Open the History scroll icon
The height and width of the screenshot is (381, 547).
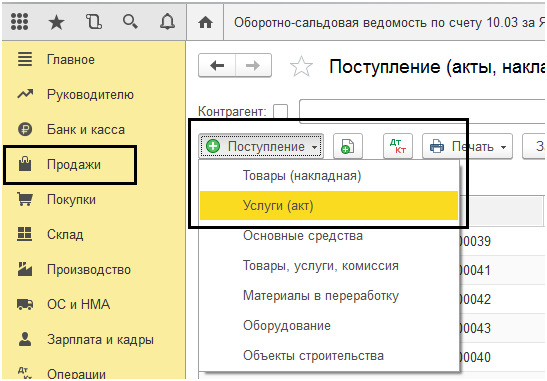click(94, 22)
